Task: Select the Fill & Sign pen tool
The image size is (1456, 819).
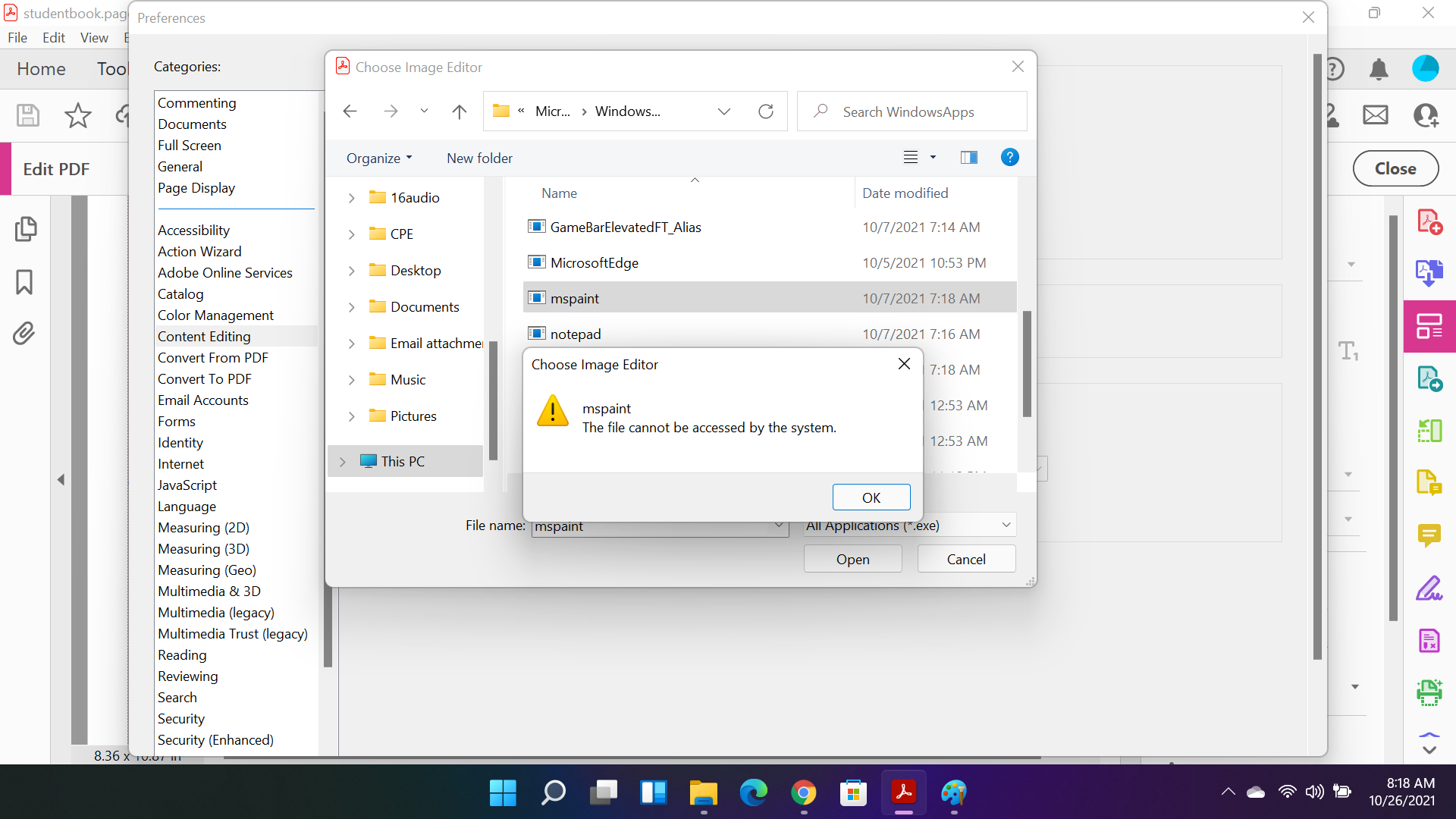Action: (x=1429, y=588)
